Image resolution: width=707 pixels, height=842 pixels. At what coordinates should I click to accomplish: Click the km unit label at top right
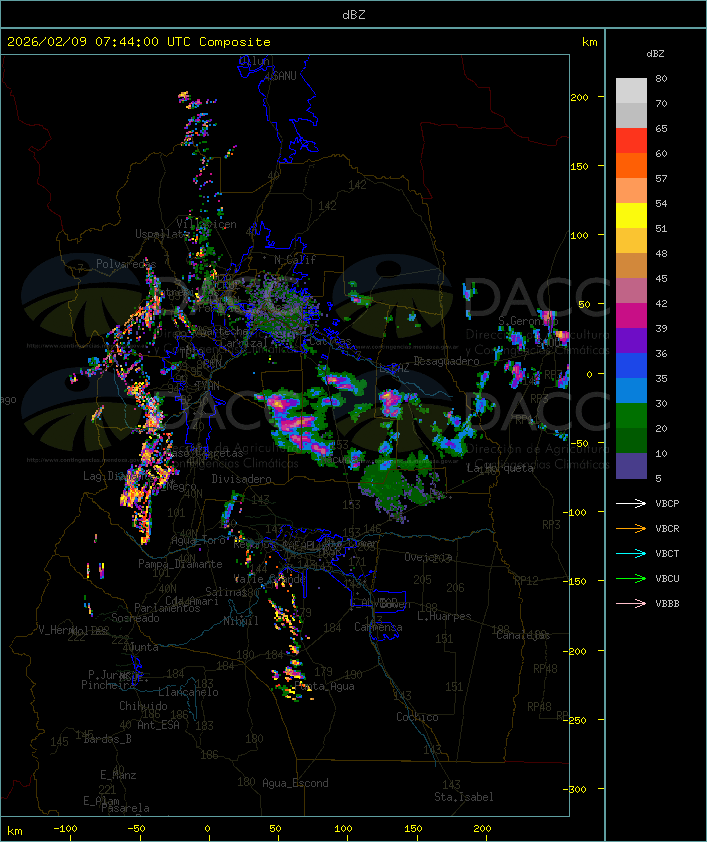[x=590, y=42]
